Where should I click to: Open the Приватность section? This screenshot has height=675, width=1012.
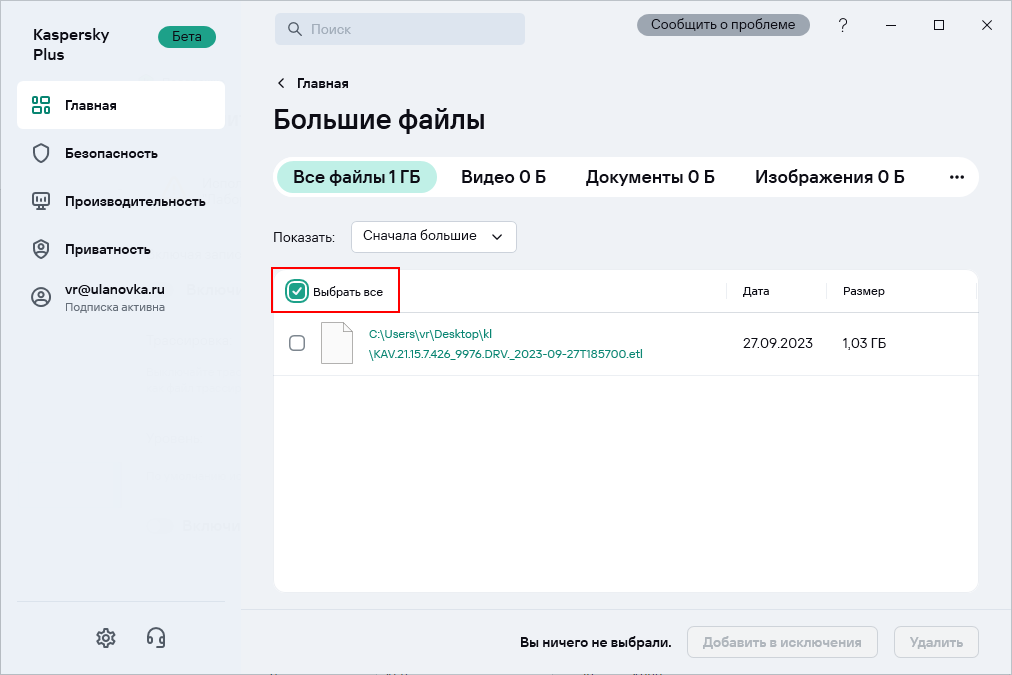(121, 249)
